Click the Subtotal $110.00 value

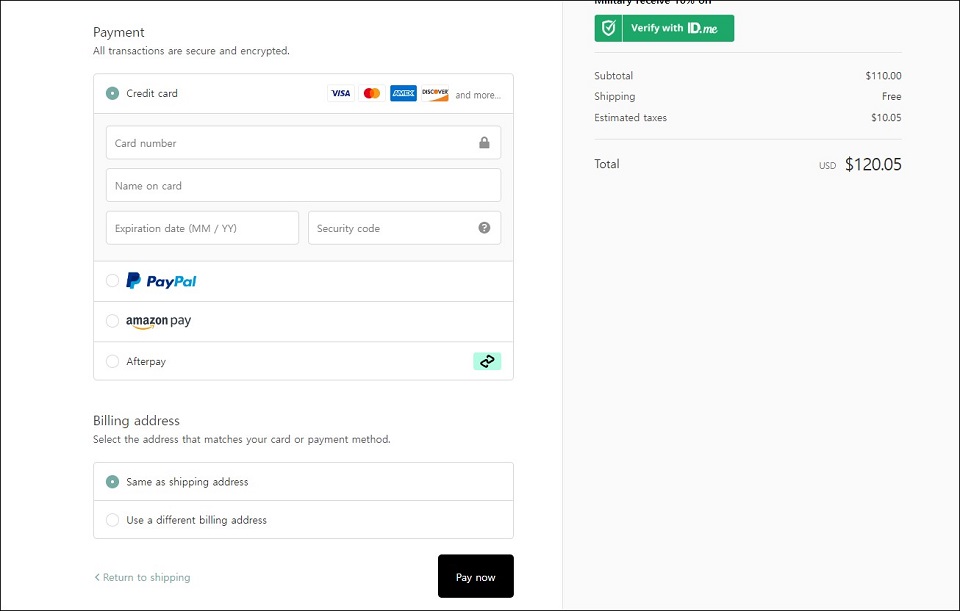[x=883, y=76]
